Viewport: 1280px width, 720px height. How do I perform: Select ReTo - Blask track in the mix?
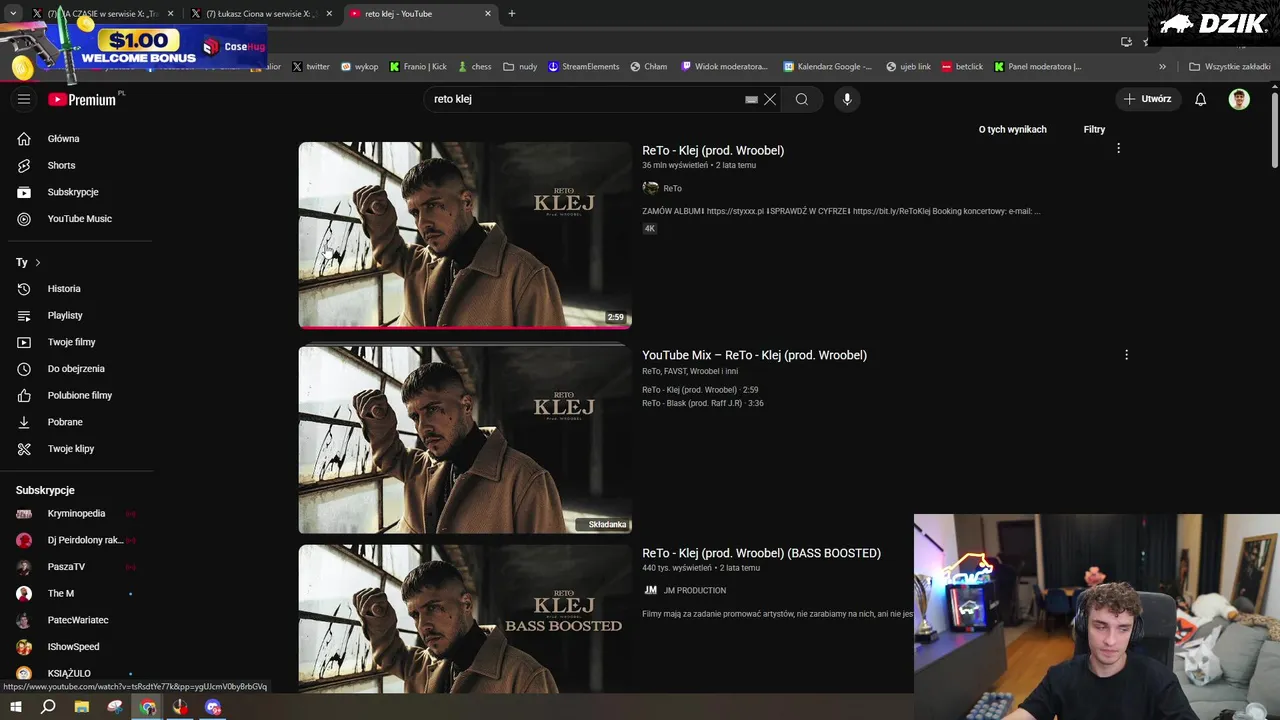tap(703, 403)
